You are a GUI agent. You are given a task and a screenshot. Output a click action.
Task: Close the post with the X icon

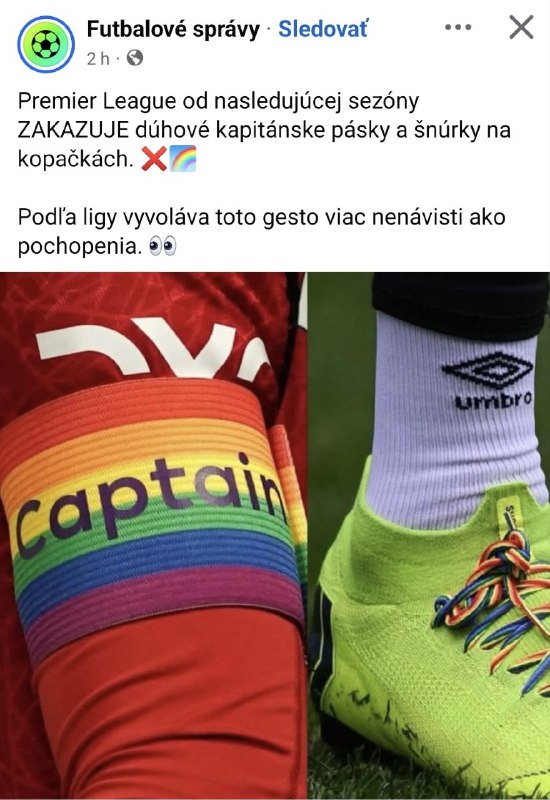click(x=521, y=27)
